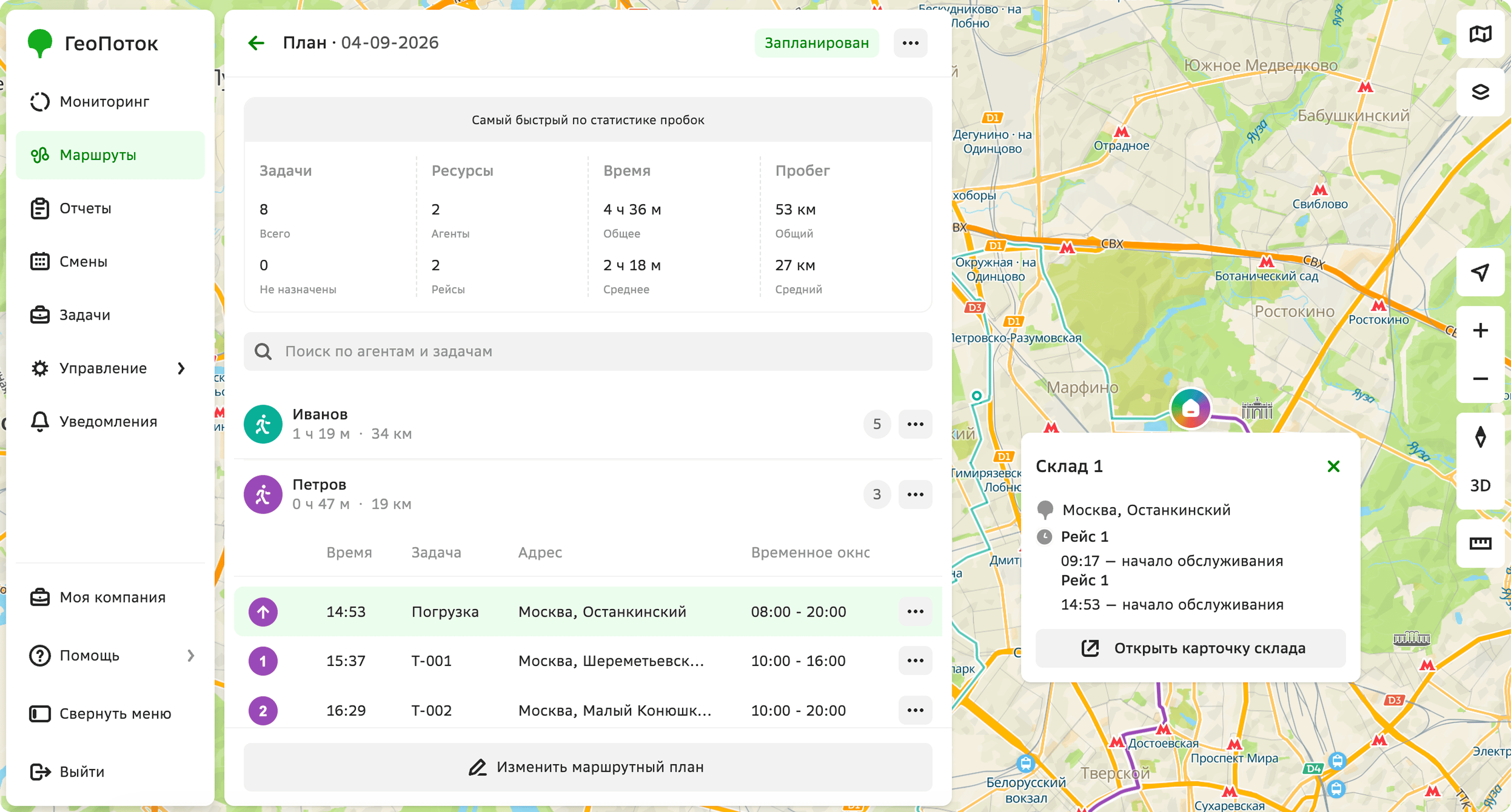Click the warehouse marker on map
Image resolution: width=1511 pixels, height=812 pixels.
(x=1190, y=408)
